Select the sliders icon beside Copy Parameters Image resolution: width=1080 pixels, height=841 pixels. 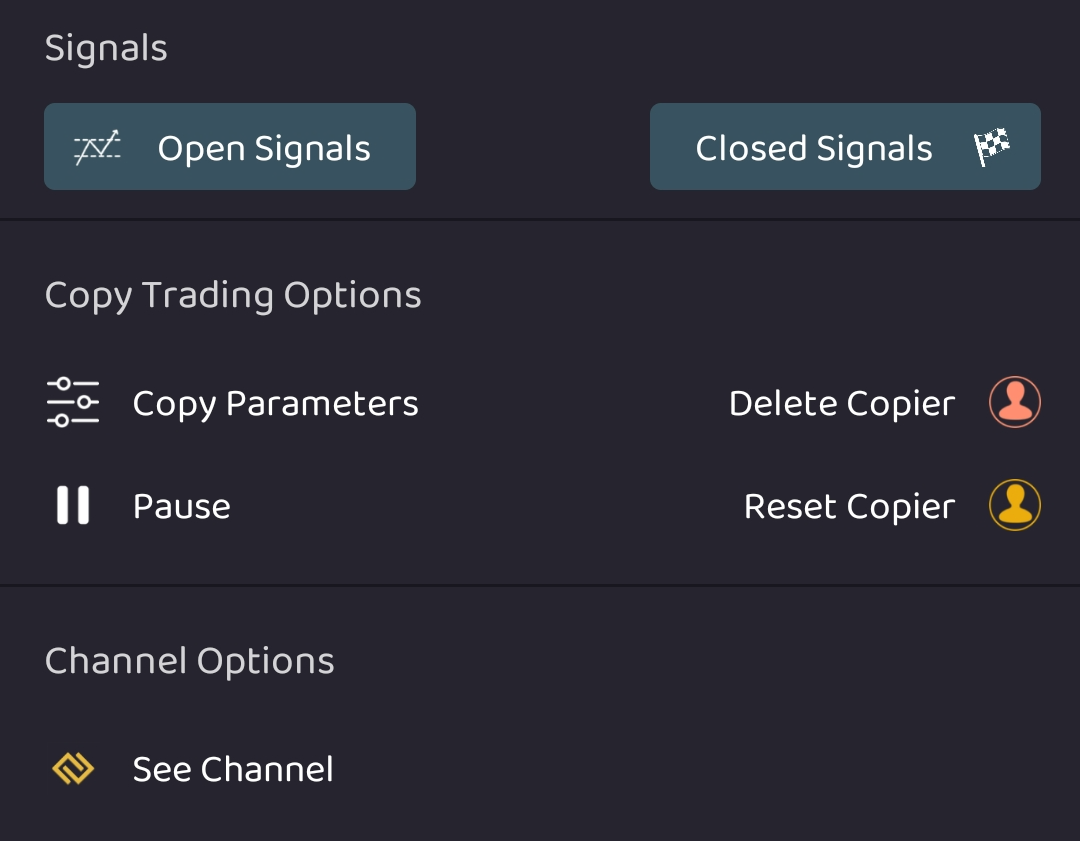click(x=72, y=402)
